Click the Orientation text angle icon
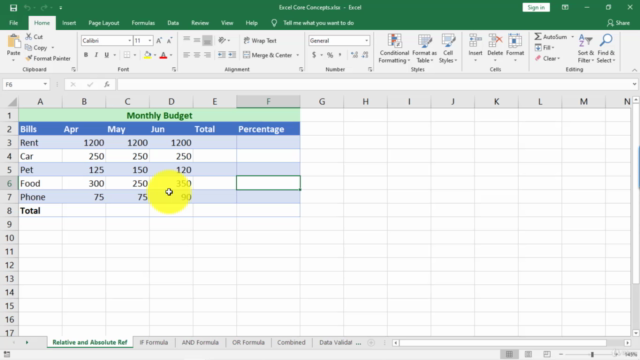Screen dimensions: 640x360 click(x=222, y=40)
